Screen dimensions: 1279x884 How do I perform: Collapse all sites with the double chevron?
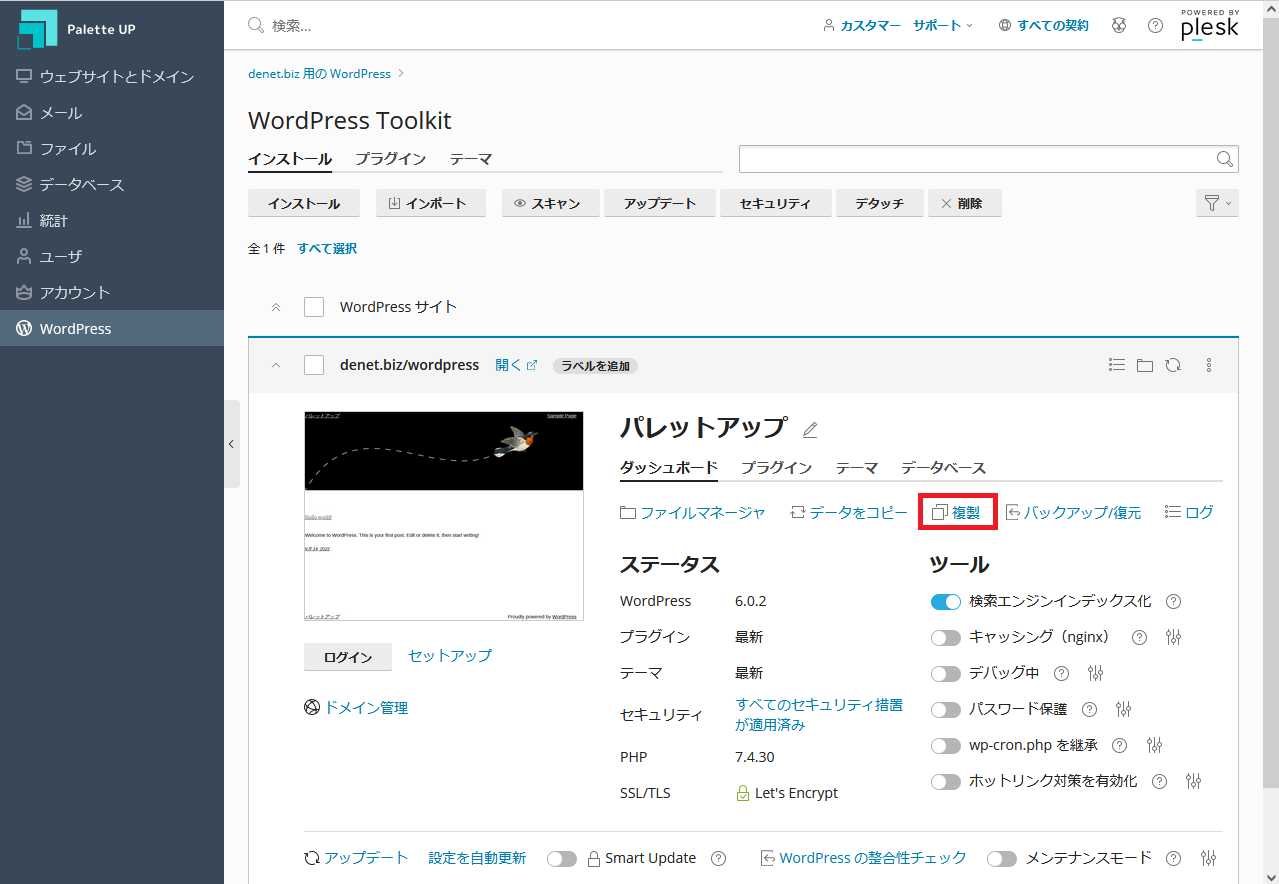pyautogui.click(x=276, y=307)
